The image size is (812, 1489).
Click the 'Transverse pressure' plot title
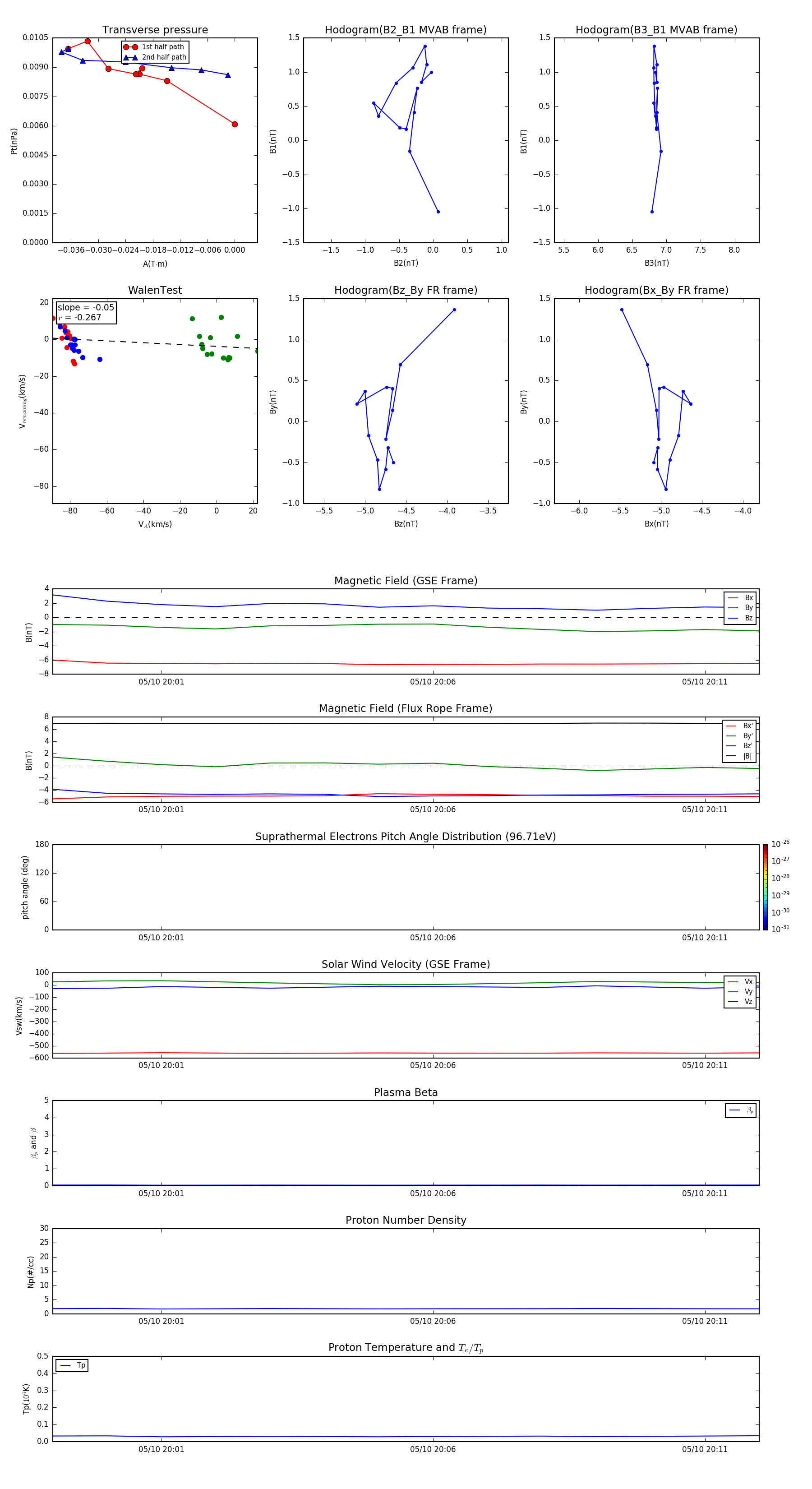155,30
